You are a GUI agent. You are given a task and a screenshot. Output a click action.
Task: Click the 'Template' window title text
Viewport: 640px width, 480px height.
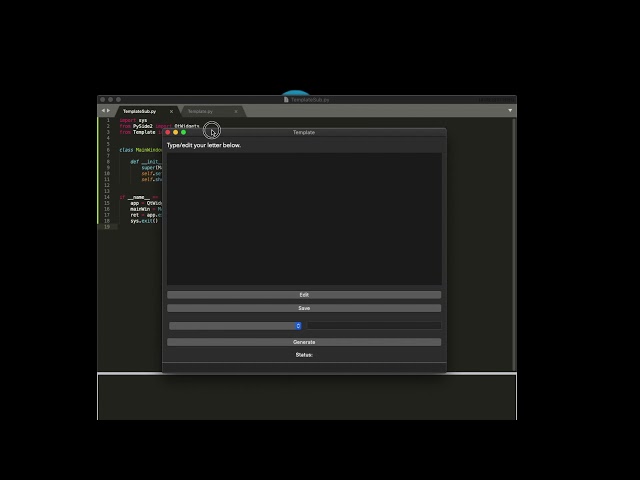click(x=304, y=132)
